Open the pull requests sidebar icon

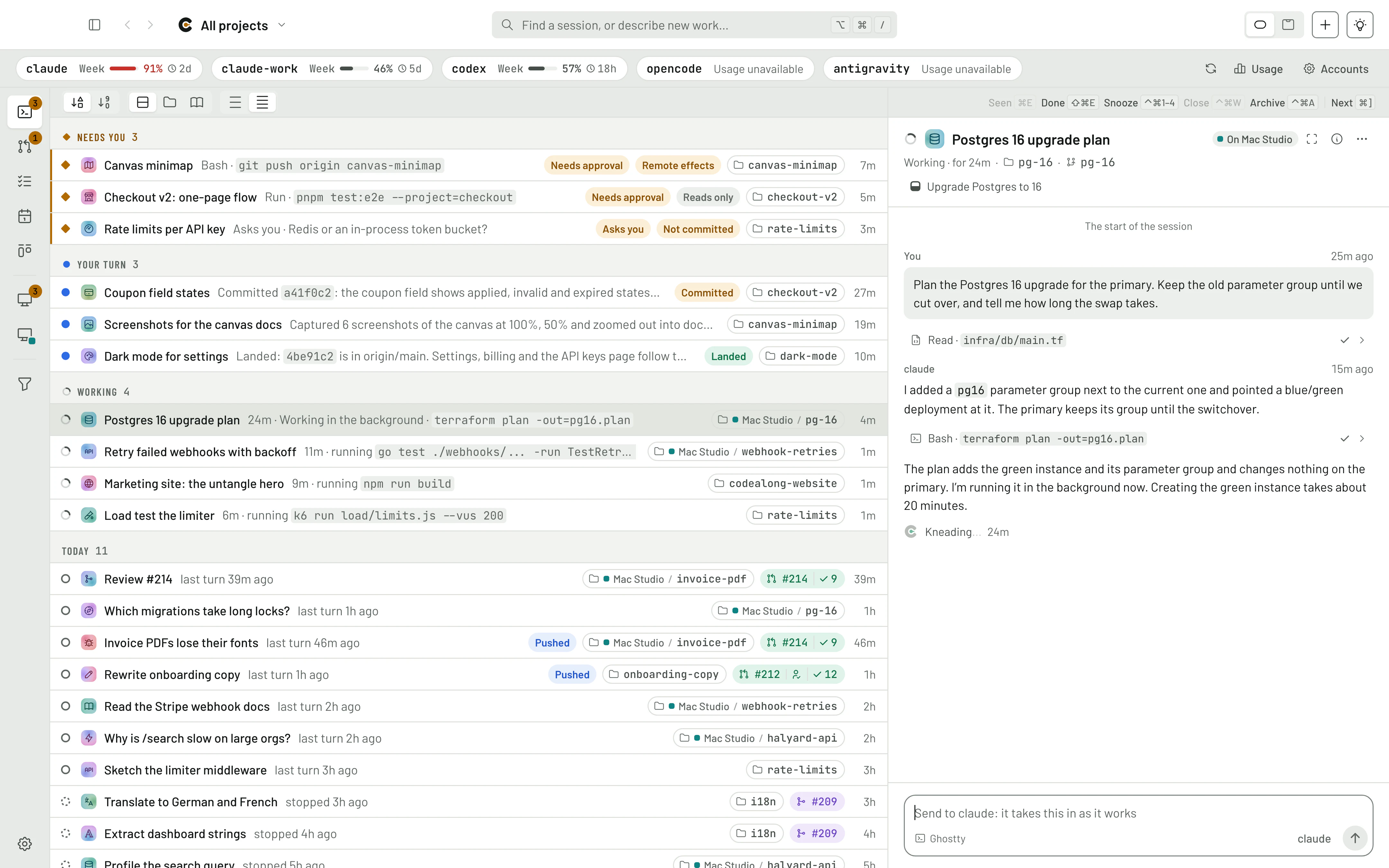25,146
